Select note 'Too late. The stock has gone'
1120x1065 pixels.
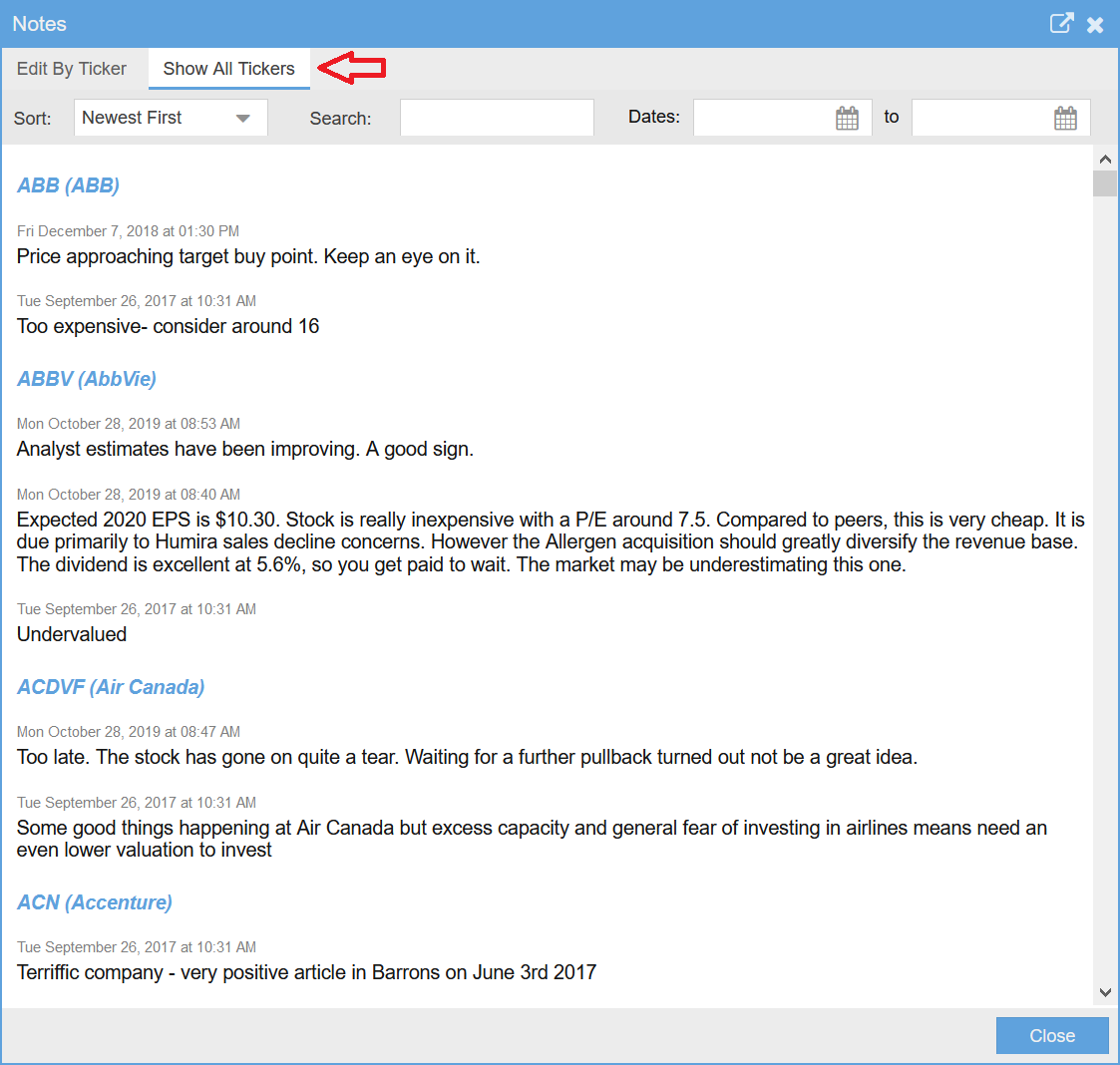(x=467, y=757)
